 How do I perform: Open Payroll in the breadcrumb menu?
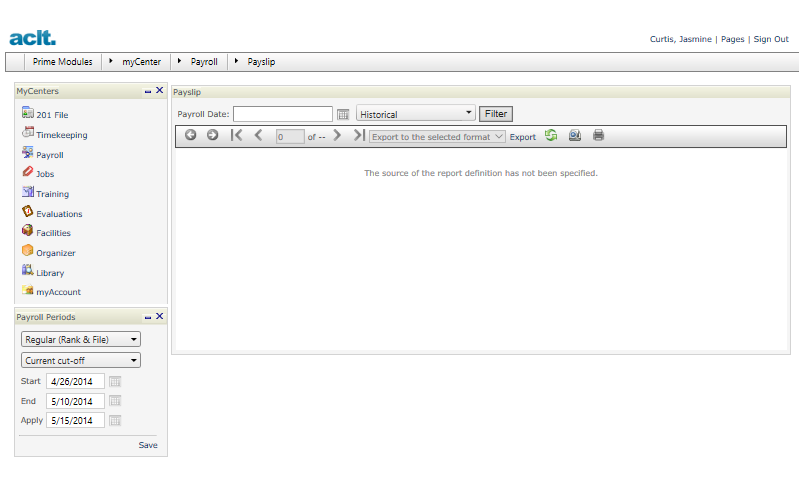click(x=204, y=62)
